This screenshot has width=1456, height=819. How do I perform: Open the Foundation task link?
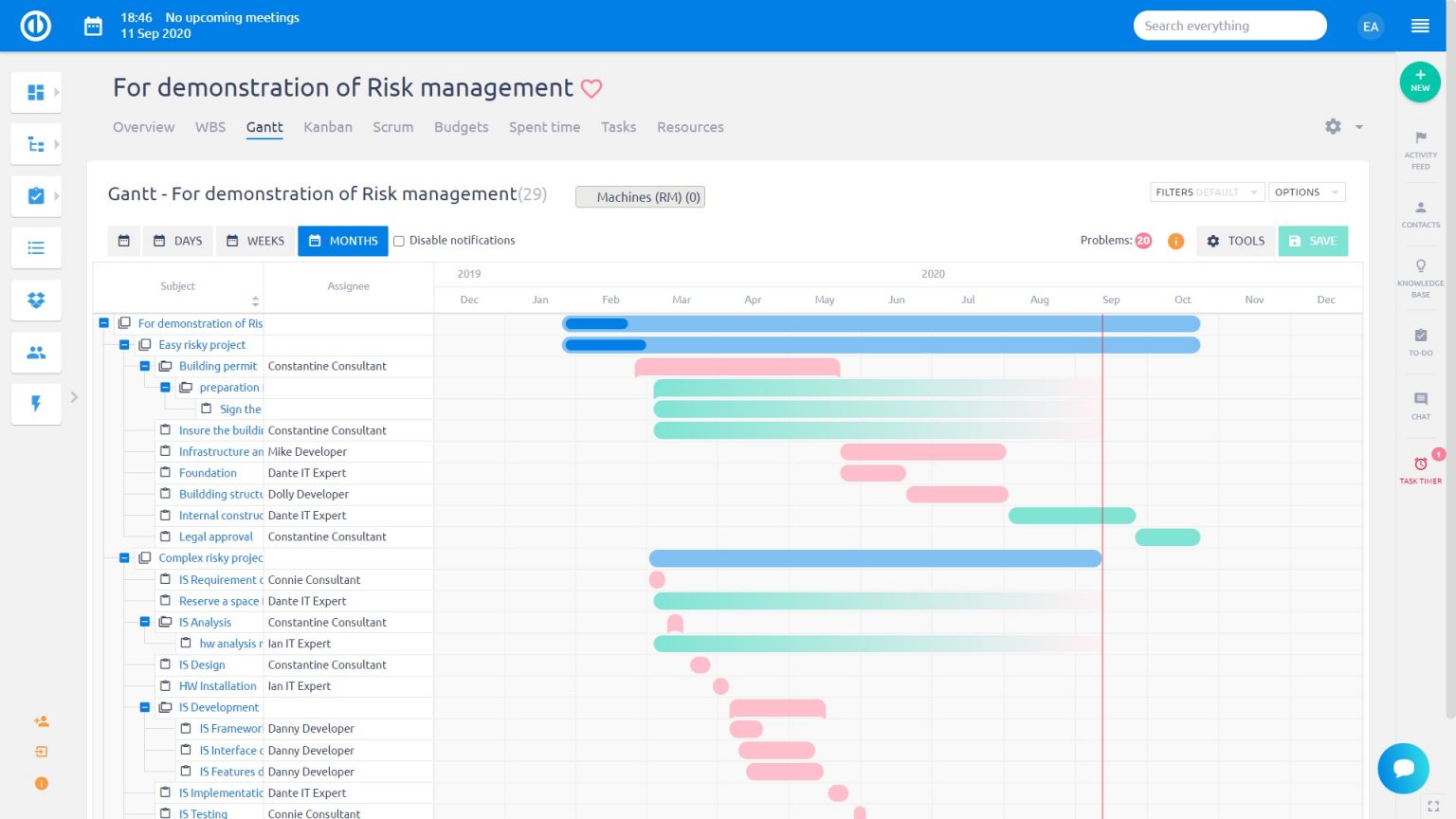pyautogui.click(x=208, y=472)
